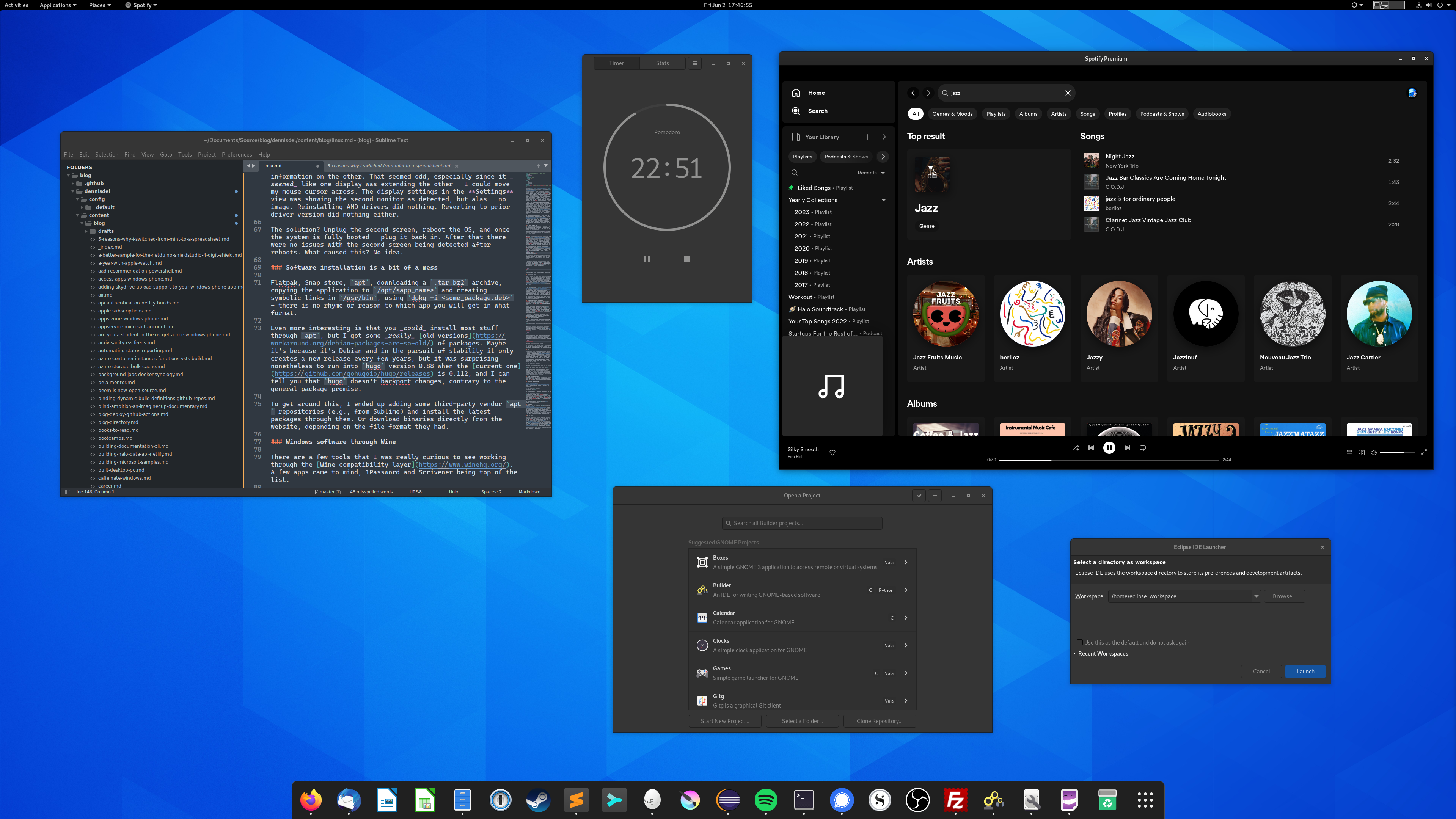The width and height of the screenshot is (1456, 819).
Task: Open Spotify connect-to-device icon
Action: [1362, 453]
